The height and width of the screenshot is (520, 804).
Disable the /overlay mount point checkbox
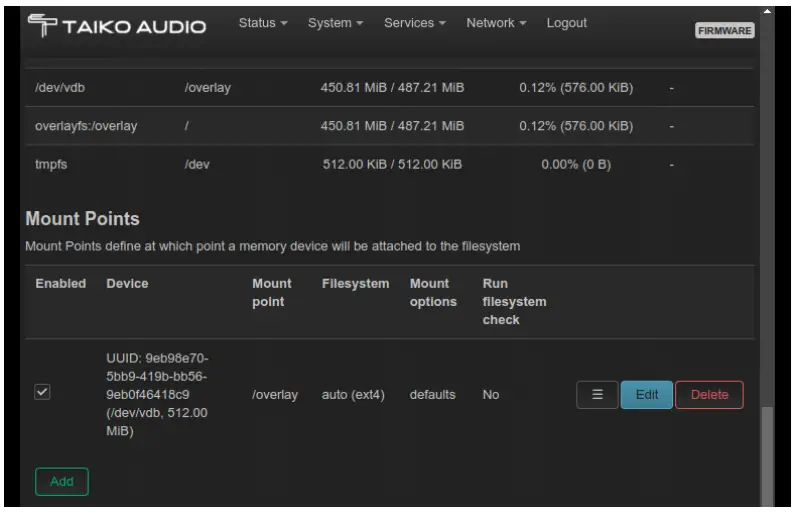[42, 394]
